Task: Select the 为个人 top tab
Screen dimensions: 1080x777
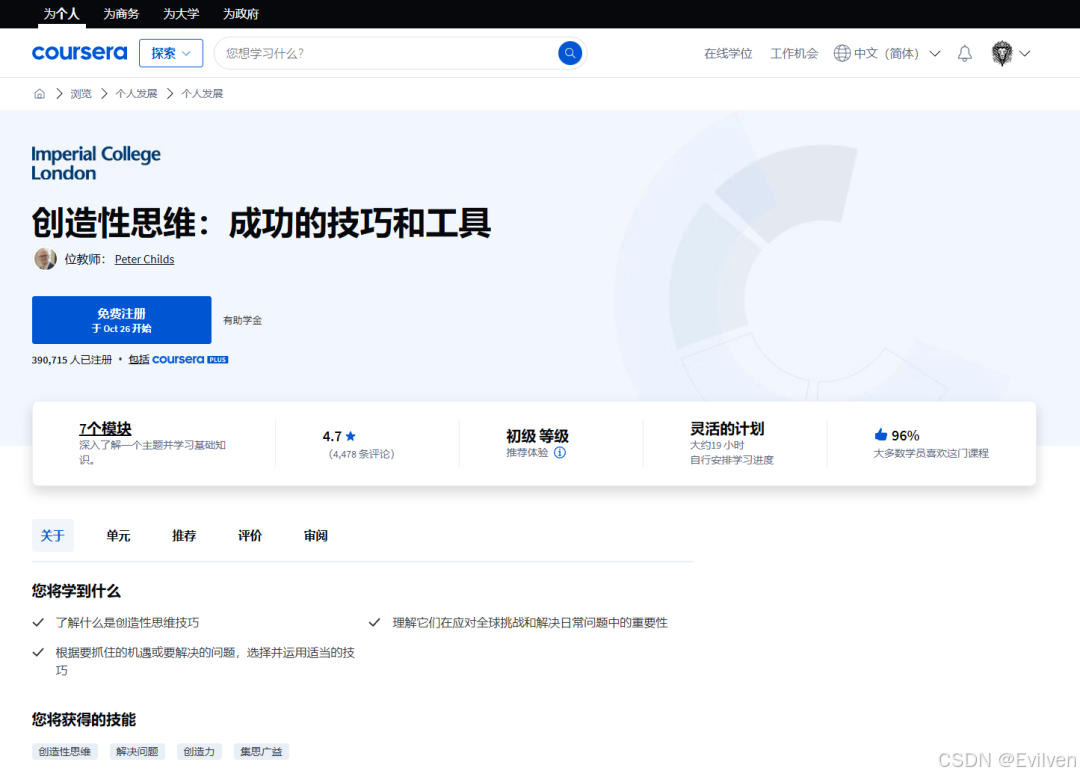Action: tap(61, 14)
